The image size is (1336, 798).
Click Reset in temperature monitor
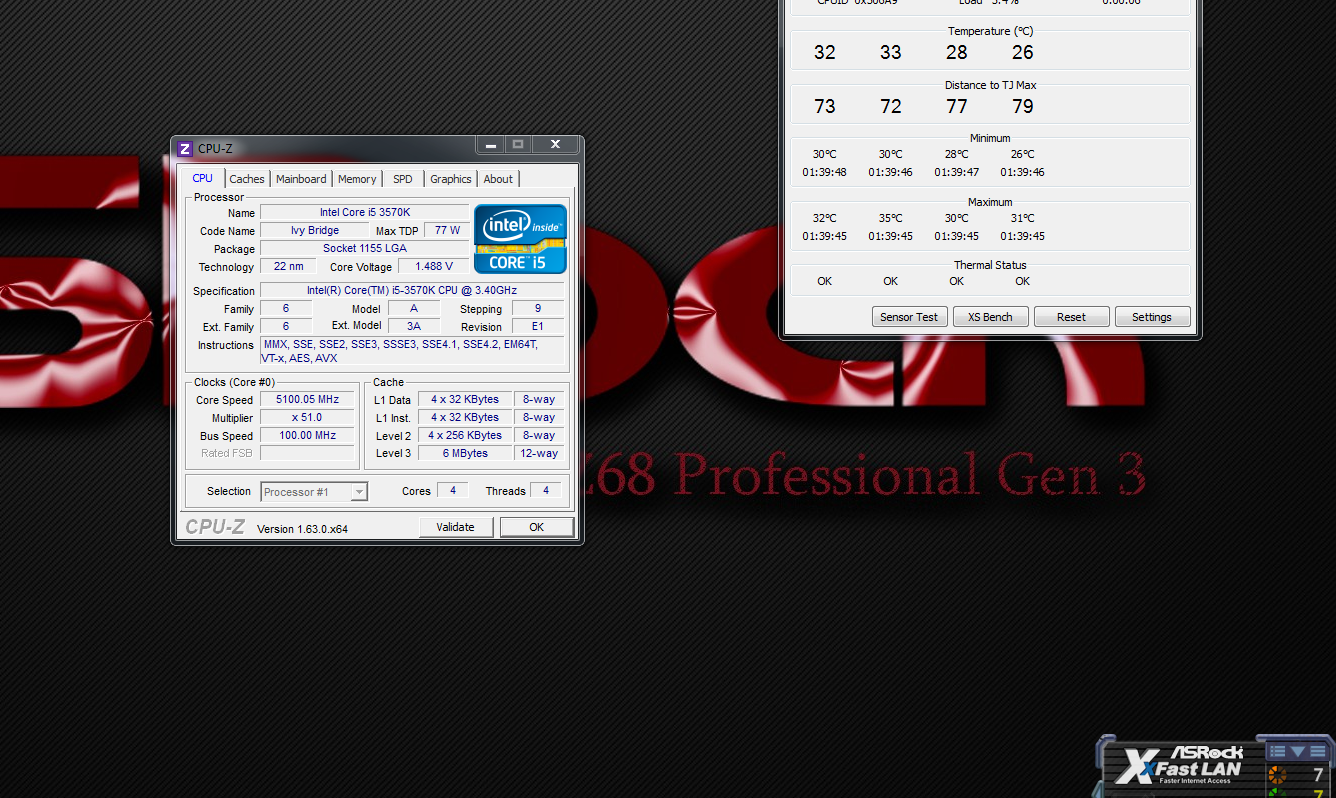click(1071, 317)
